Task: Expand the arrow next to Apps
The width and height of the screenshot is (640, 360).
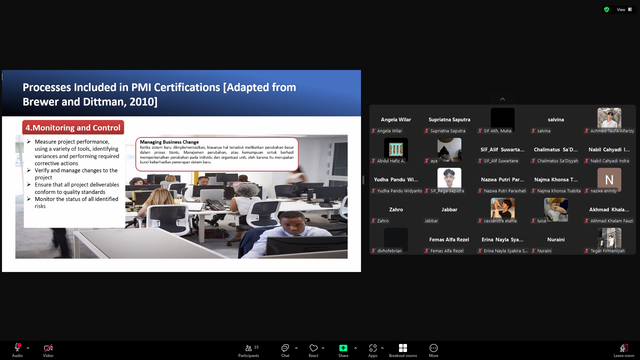Action: pyautogui.click(x=382, y=348)
